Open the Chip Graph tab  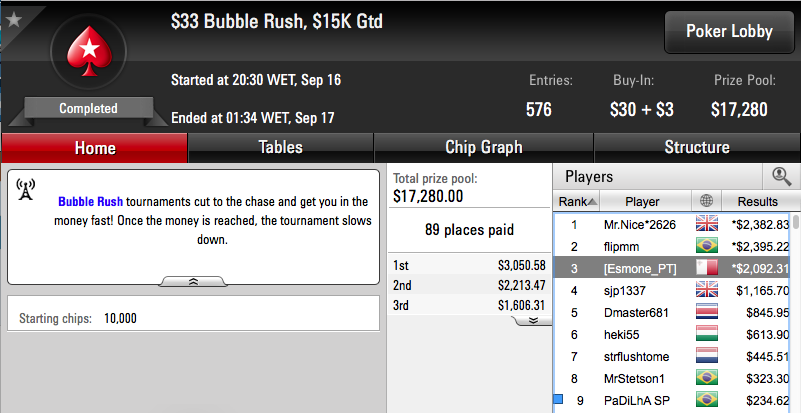[483, 148]
